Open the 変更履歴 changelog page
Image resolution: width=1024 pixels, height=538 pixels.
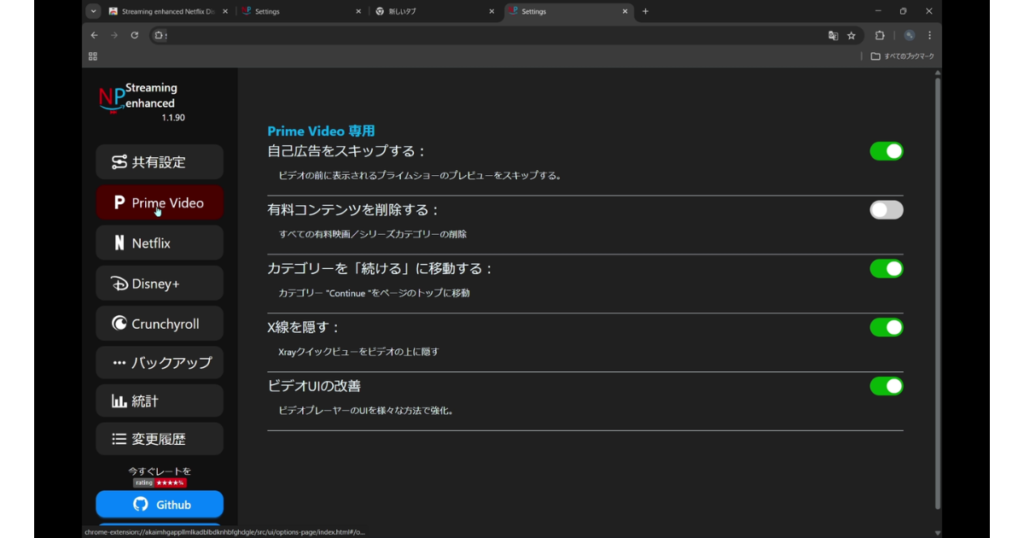pos(159,439)
